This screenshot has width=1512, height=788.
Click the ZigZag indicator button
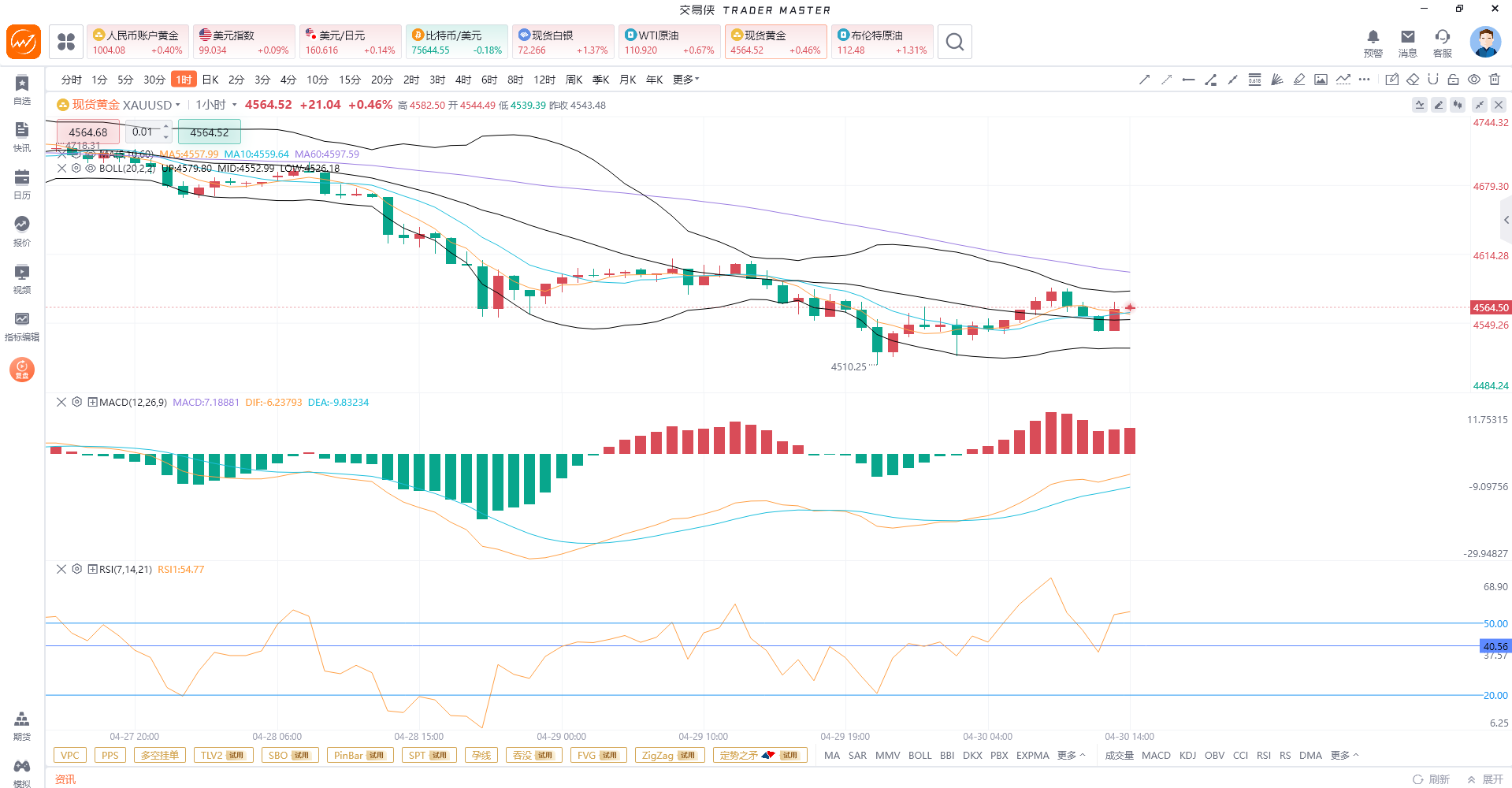669,755
